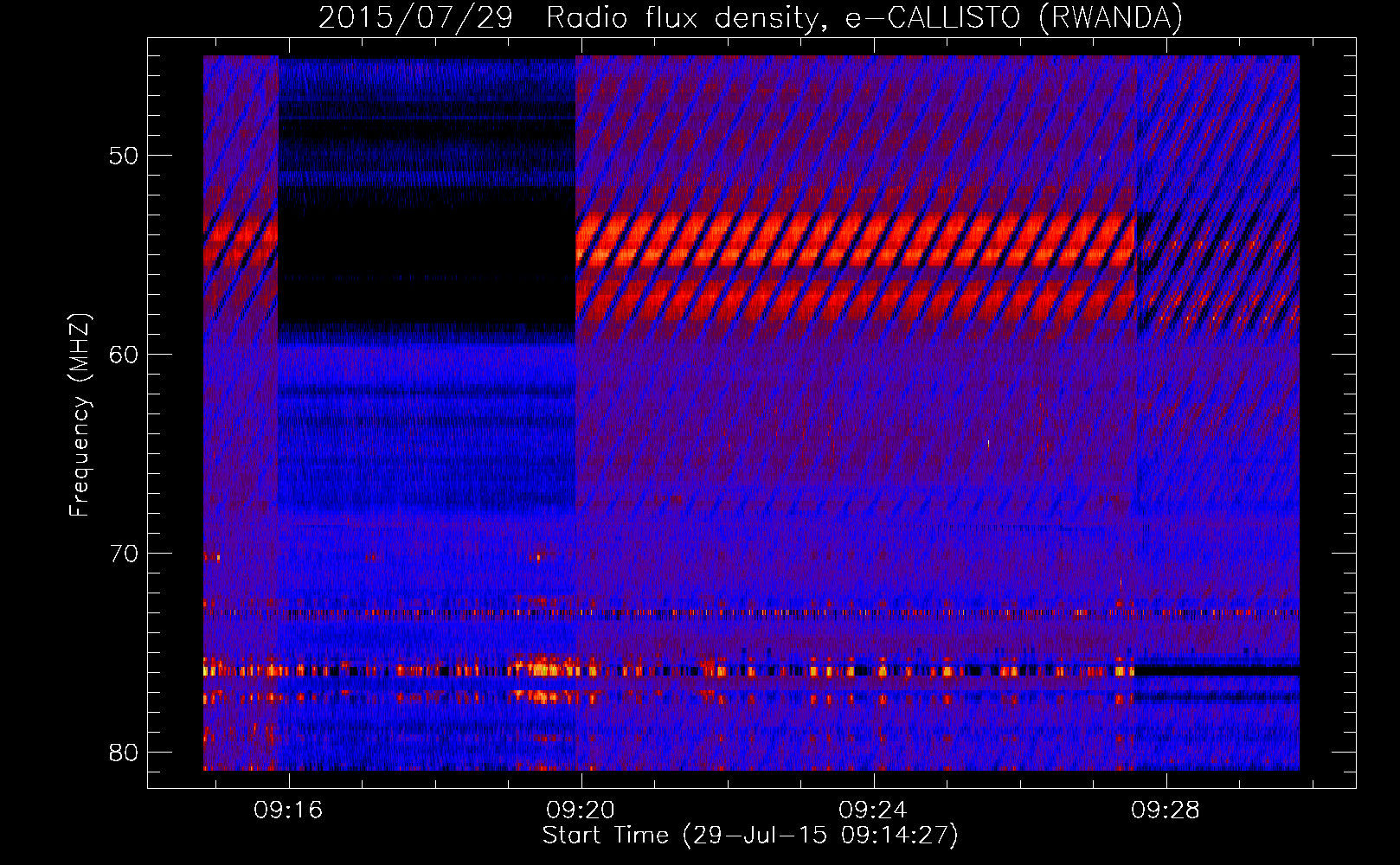Click the 09:28 time tick label
Viewport: 1400px width, 865px height.
[1166, 810]
